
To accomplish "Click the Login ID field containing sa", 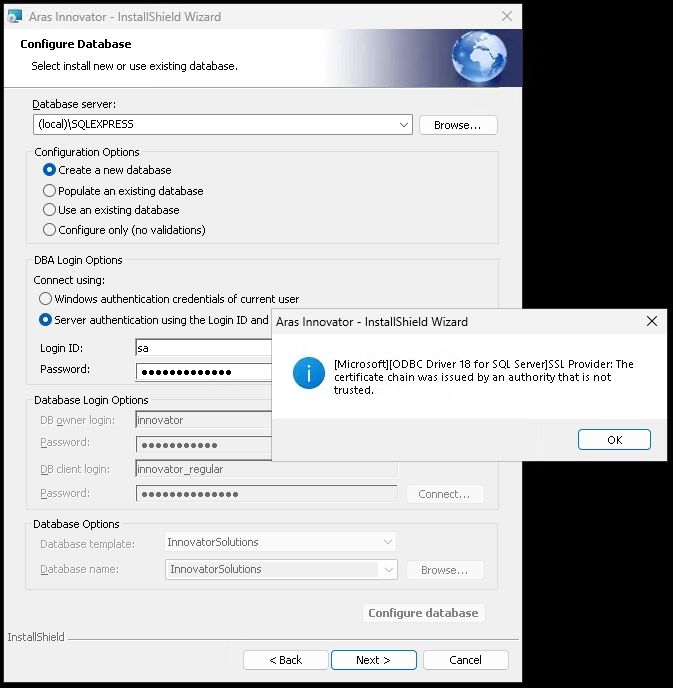I will pos(204,348).
